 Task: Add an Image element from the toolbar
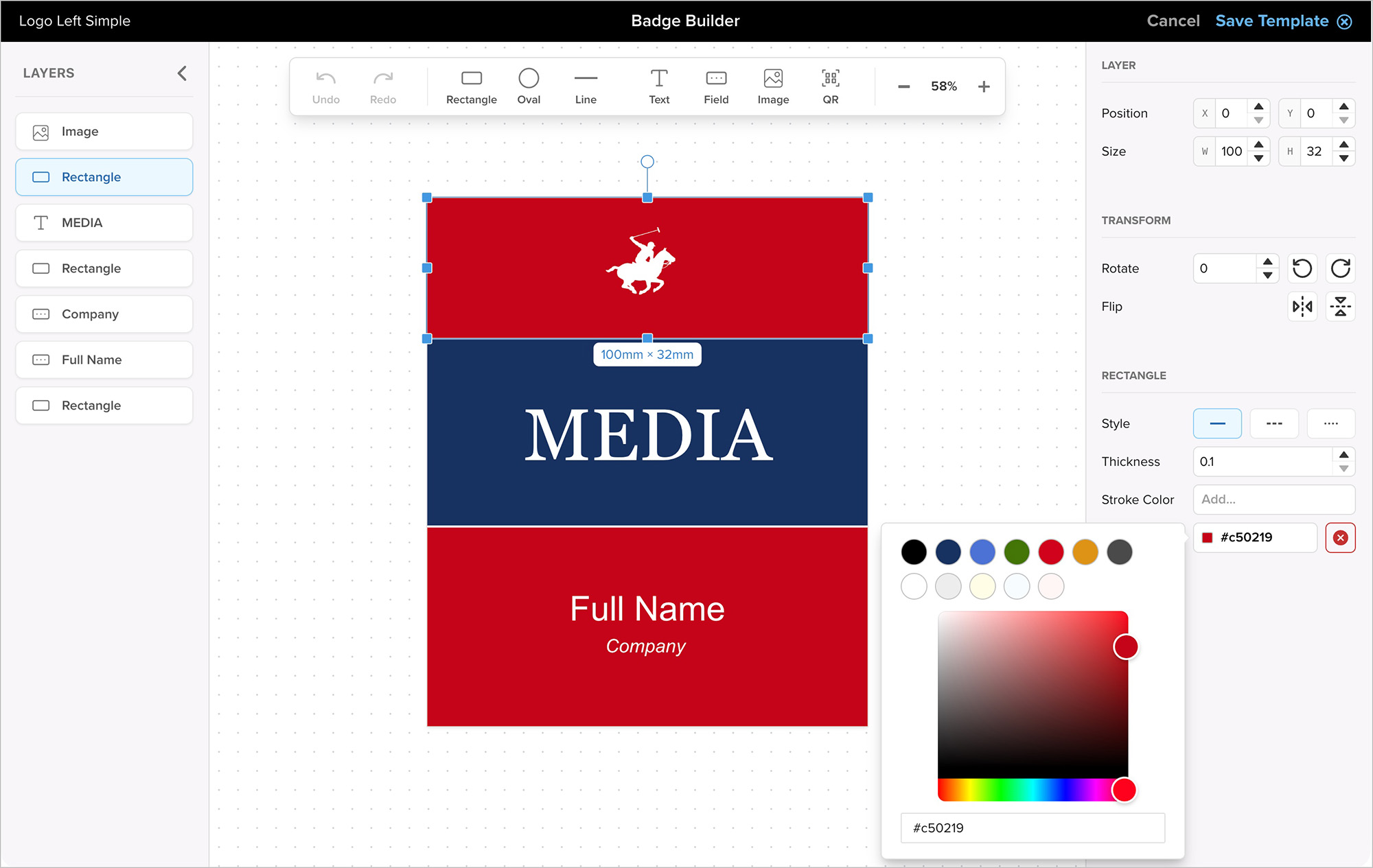point(773,85)
